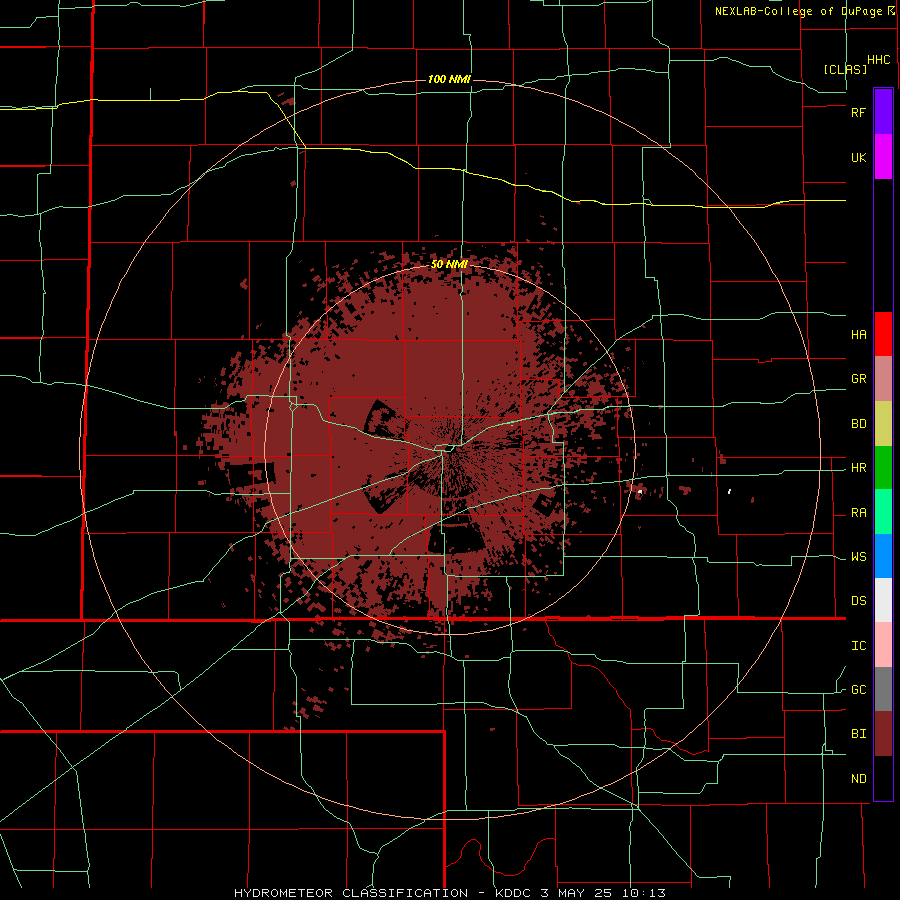Select the IC light pink swatch
The image size is (900, 900).
(883, 645)
